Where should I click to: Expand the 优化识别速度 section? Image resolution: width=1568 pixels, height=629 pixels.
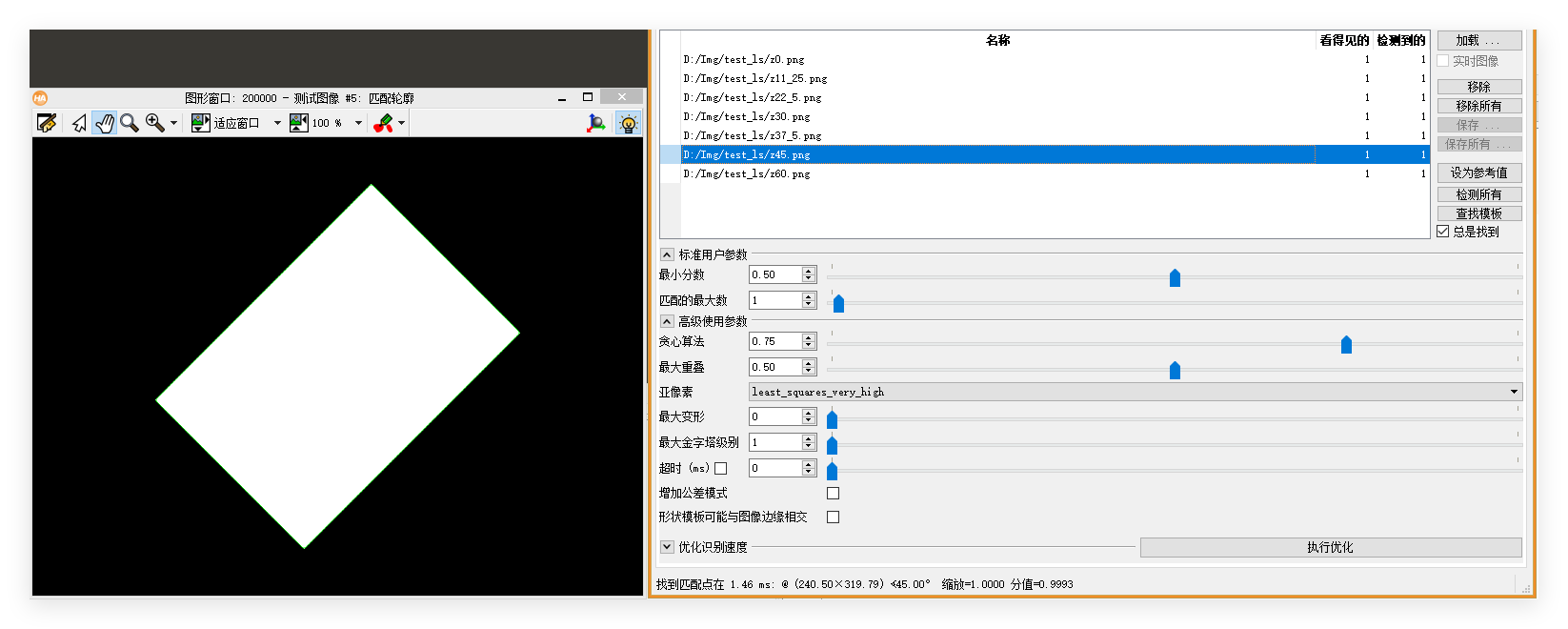667,547
